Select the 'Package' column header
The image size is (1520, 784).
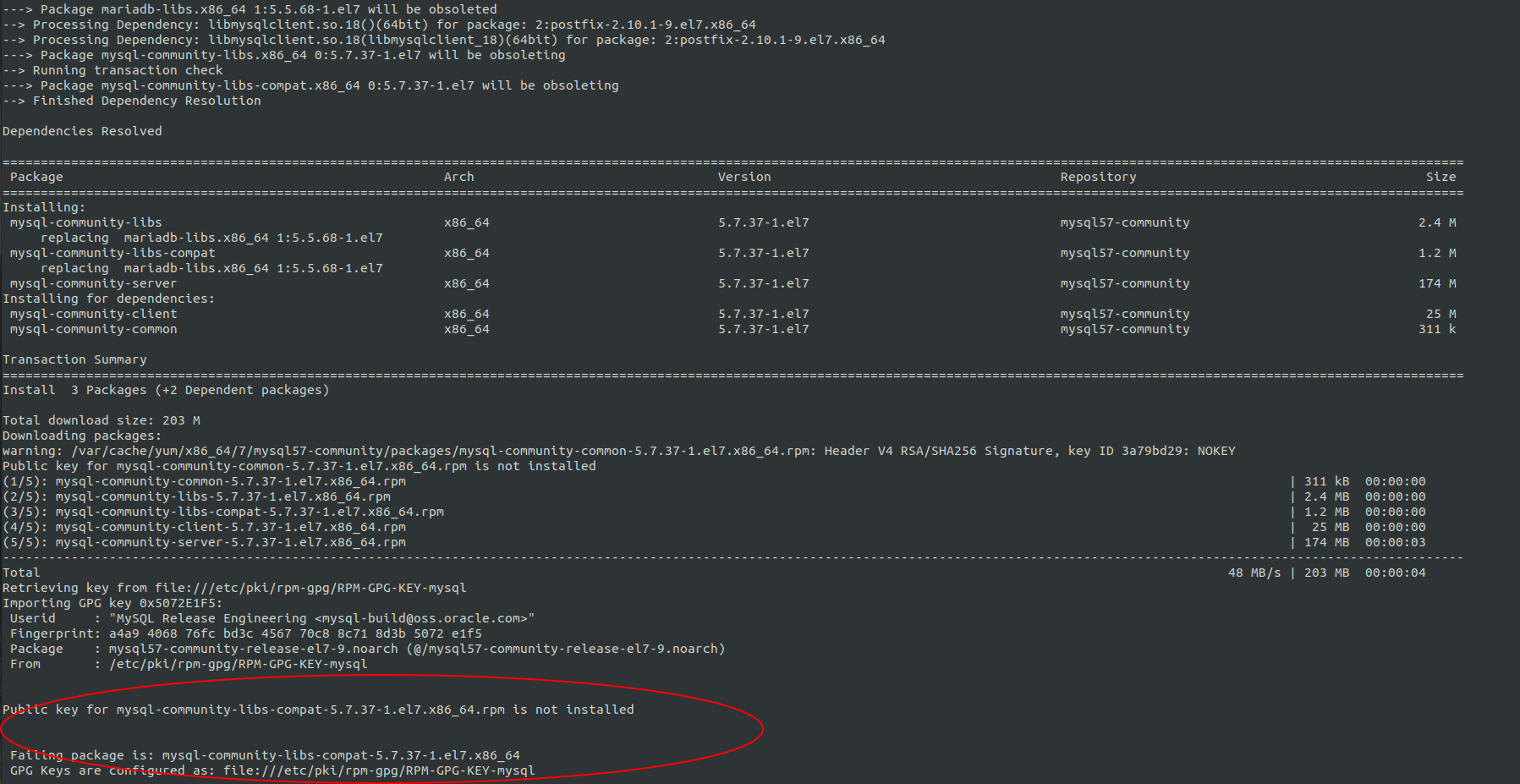tap(36, 177)
